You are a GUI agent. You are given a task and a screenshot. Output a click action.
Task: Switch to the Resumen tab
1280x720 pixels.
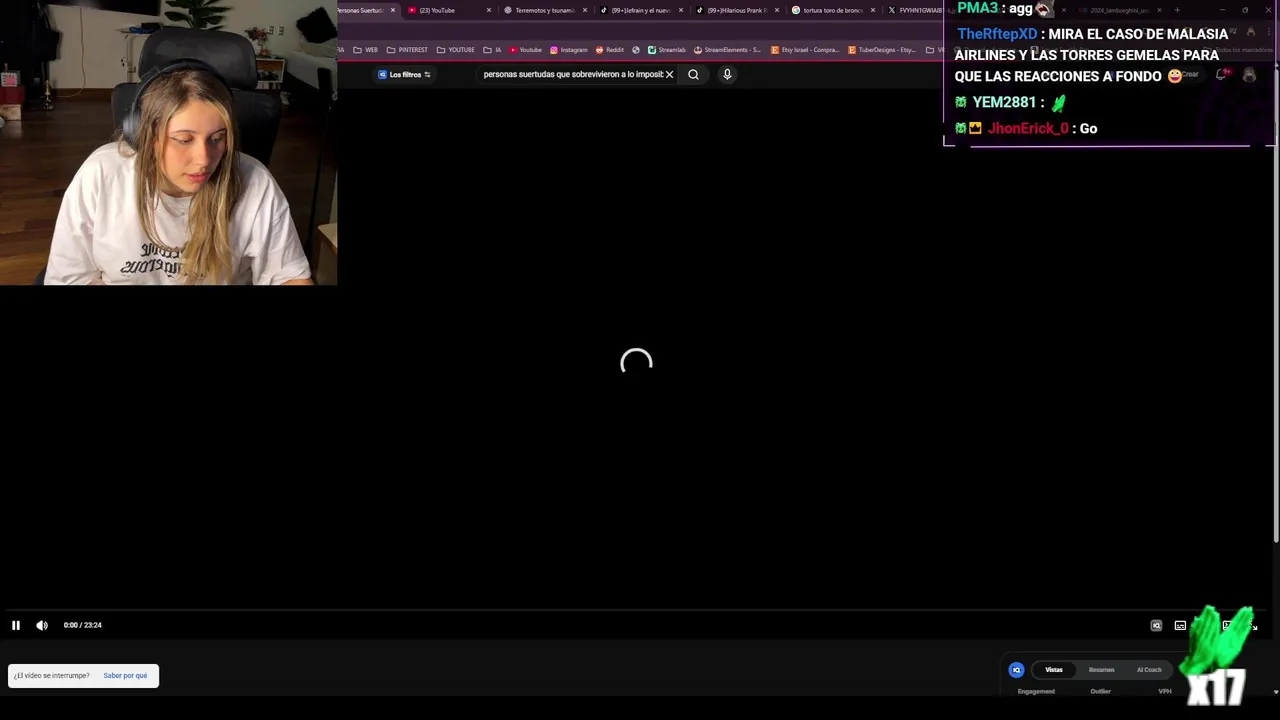1101,670
